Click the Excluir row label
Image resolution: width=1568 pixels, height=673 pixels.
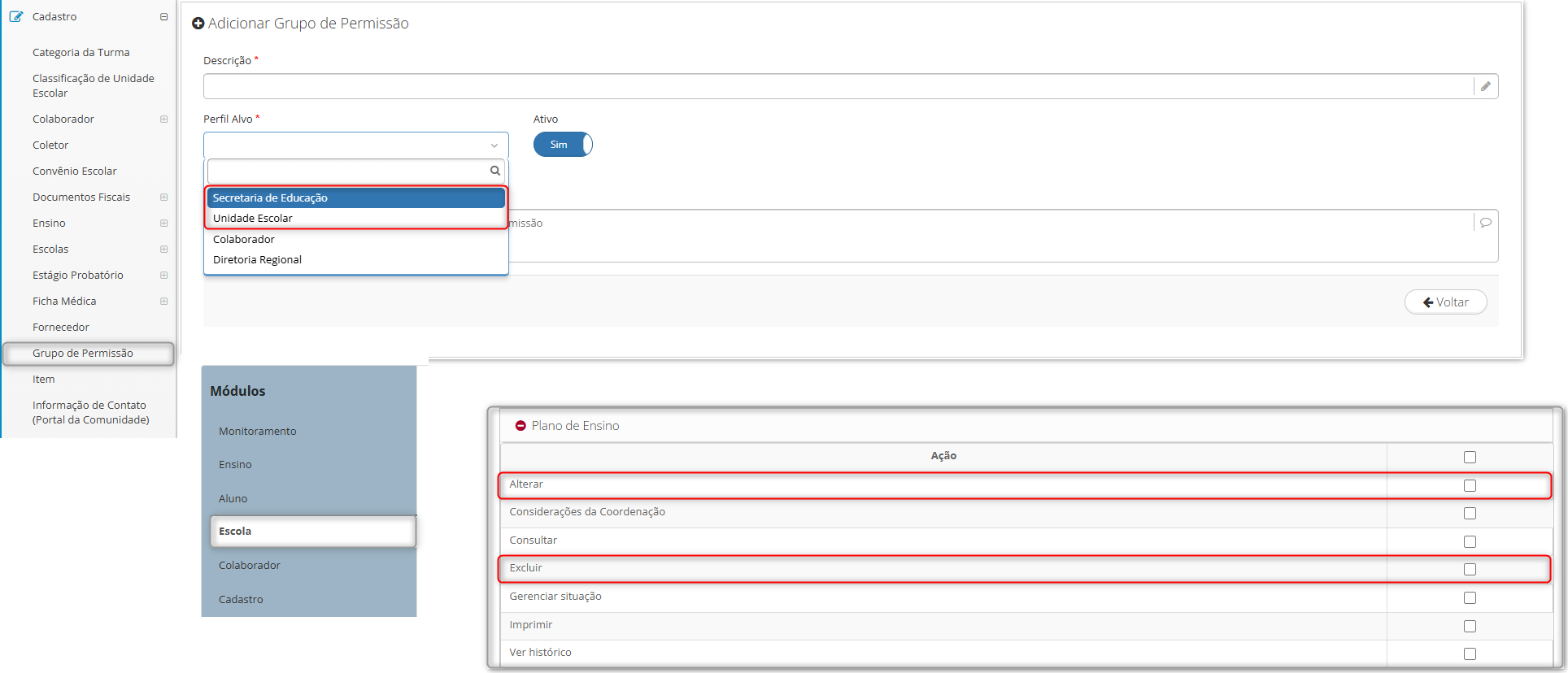point(525,568)
